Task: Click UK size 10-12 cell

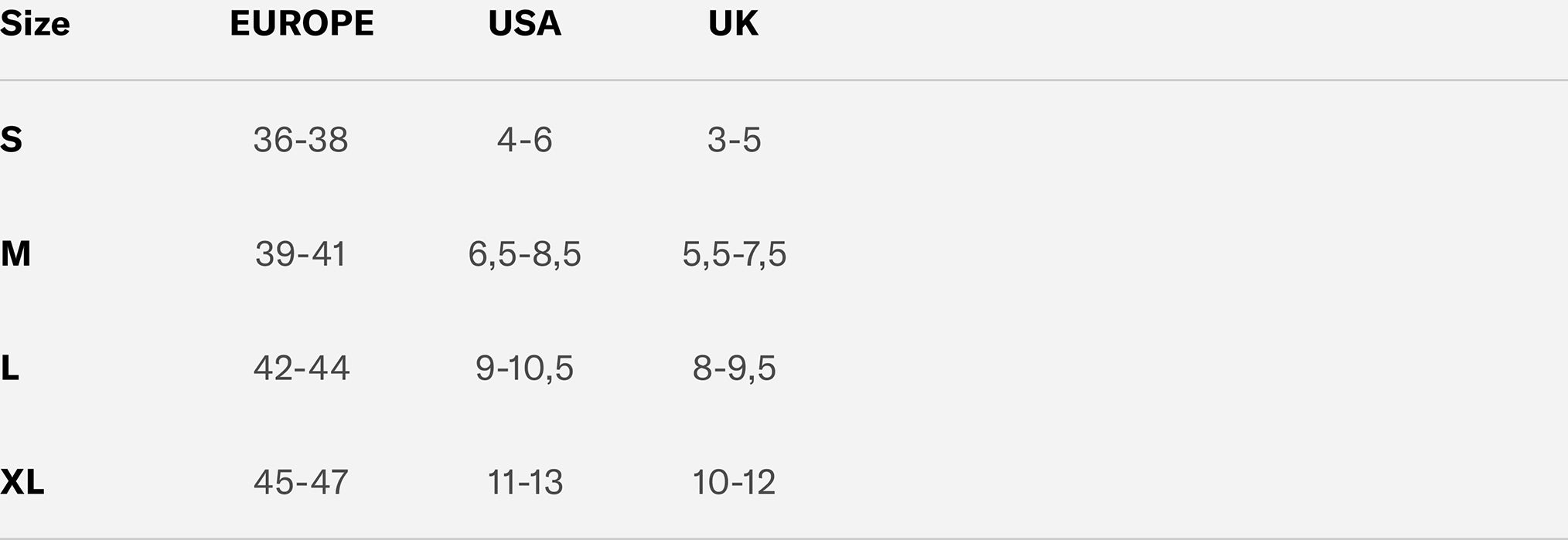Action: pyautogui.click(x=734, y=483)
